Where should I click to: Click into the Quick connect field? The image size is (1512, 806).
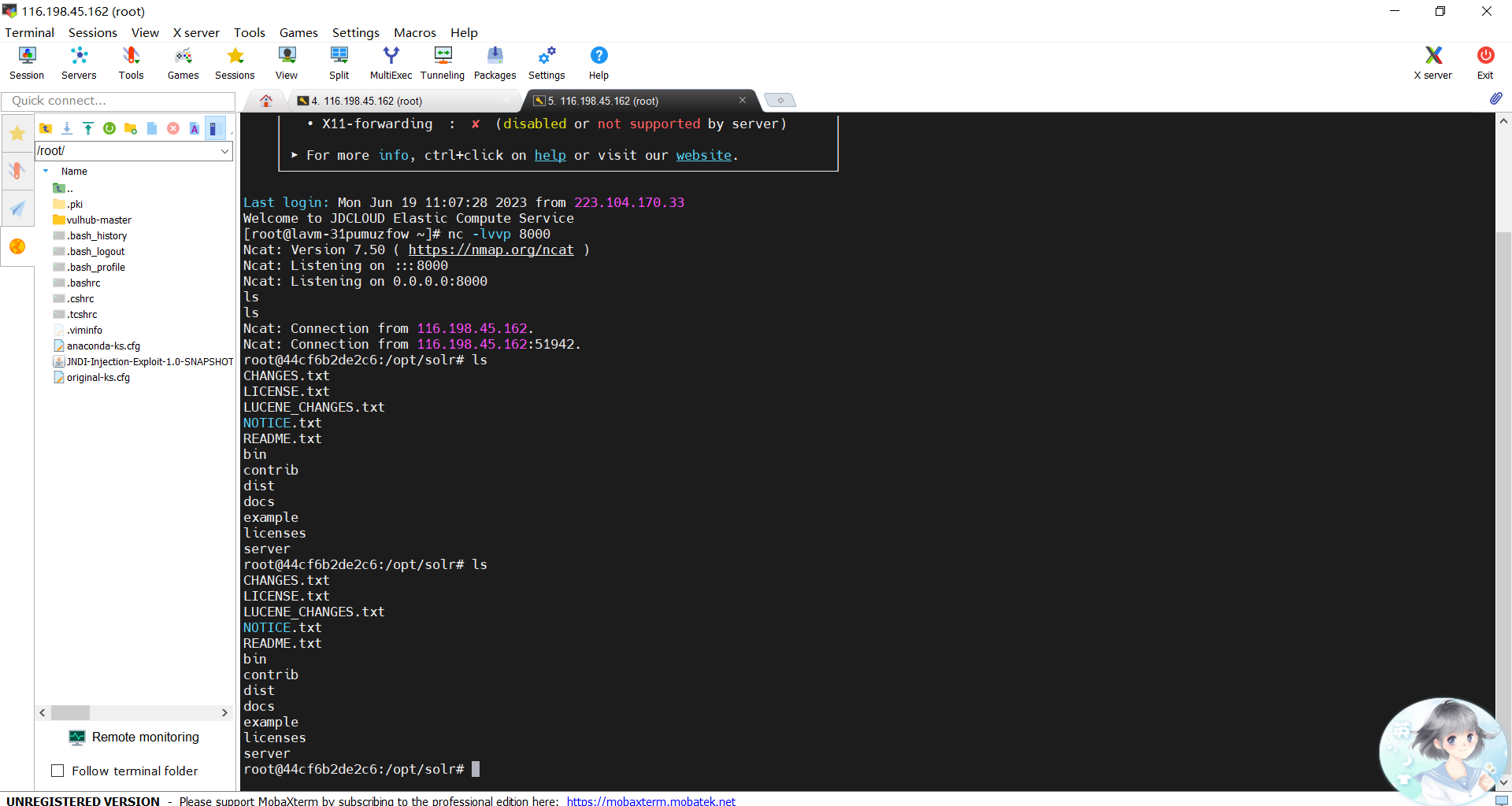point(118,101)
